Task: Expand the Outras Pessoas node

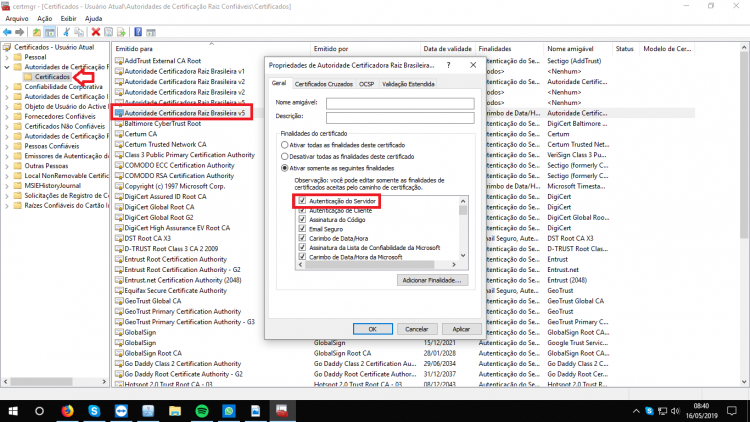Action: [7, 166]
